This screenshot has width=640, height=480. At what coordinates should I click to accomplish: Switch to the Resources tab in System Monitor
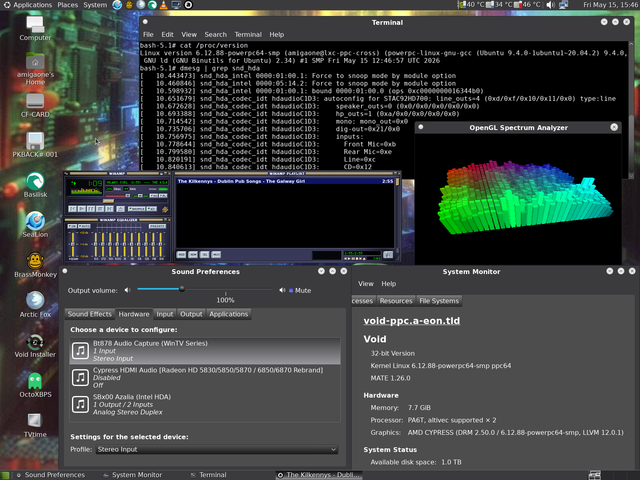[396, 301]
